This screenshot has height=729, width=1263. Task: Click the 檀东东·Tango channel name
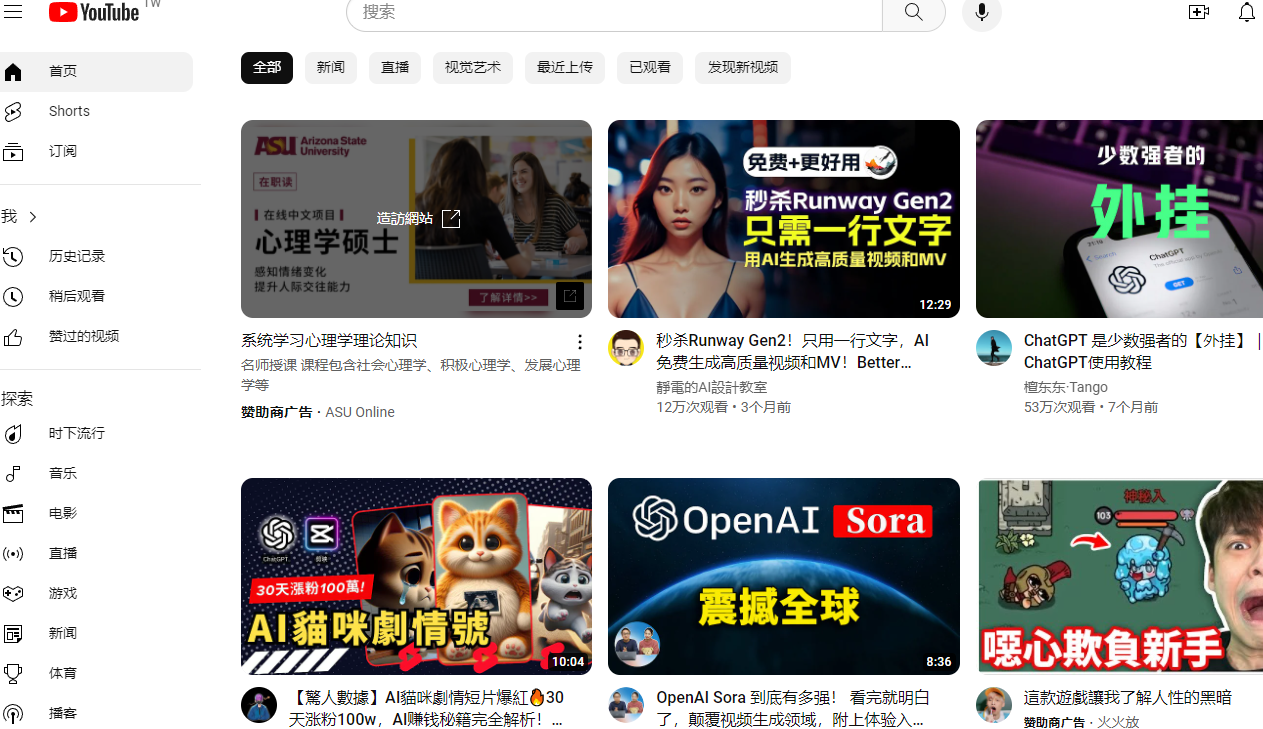click(1066, 387)
